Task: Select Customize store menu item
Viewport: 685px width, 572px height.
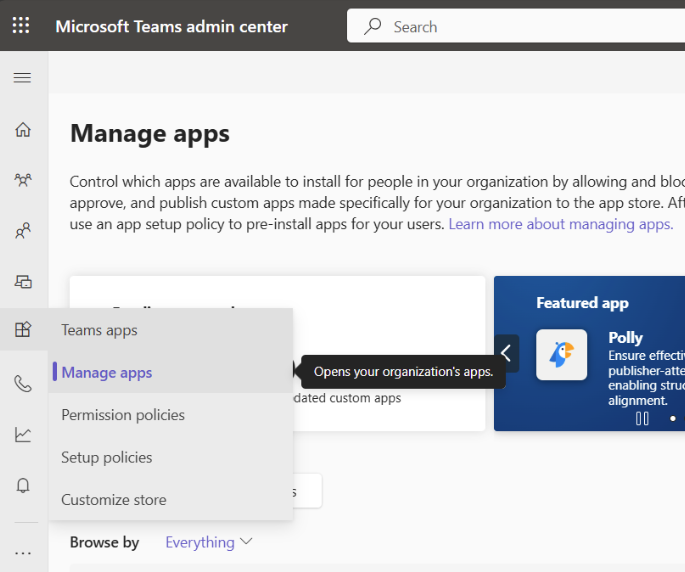Action: 170,499
